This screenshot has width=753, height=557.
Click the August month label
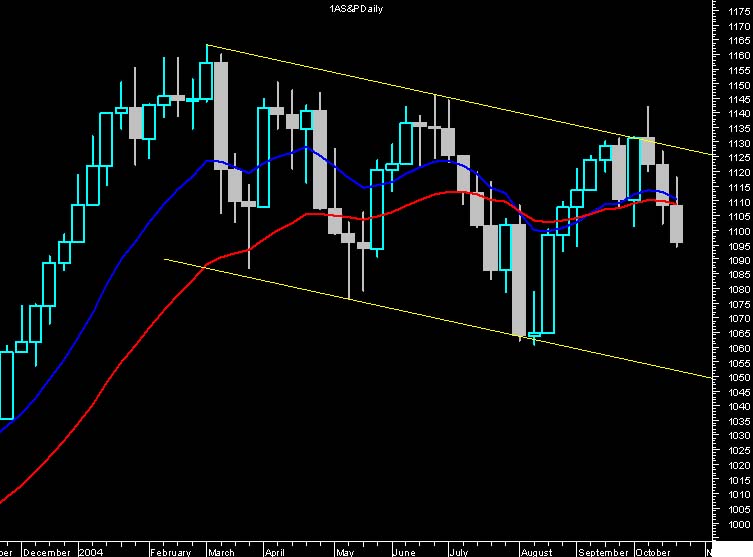pyautogui.click(x=537, y=552)
